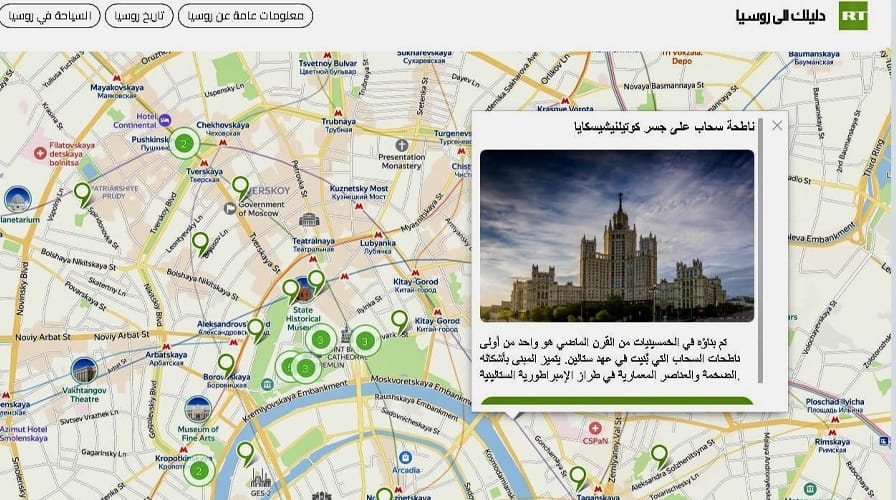Click the green button under popup text
Image resolution: width=896 pixels, height=500 pixels.
coord(617,401)
